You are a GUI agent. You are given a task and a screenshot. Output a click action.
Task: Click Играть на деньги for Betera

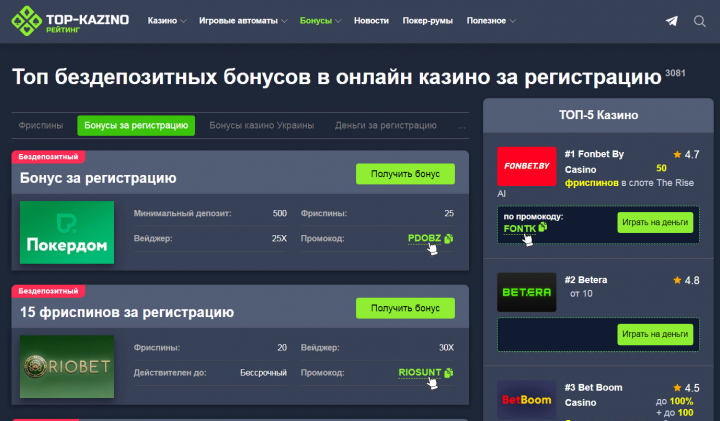(x=655, y=334)
